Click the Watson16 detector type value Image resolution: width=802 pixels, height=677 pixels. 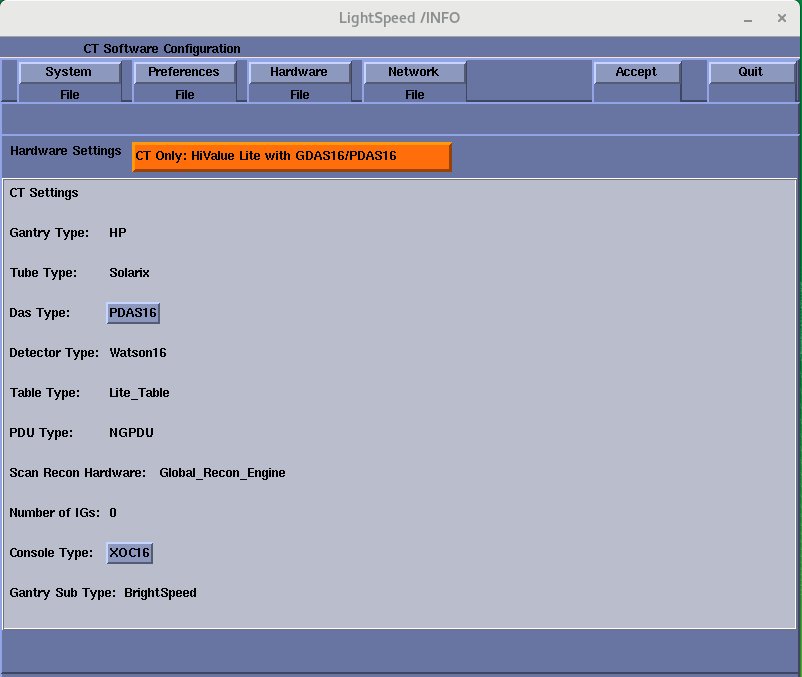[138, 353]
